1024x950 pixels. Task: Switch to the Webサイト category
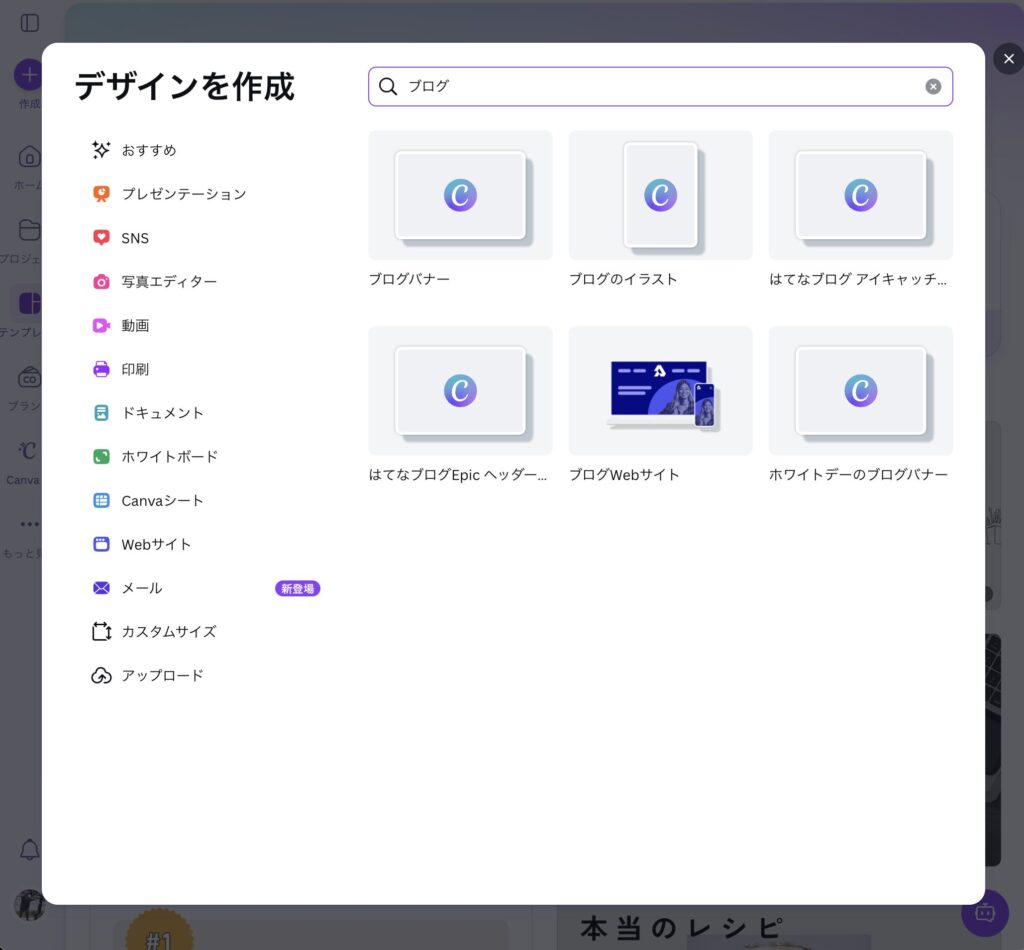click(156, 544)
